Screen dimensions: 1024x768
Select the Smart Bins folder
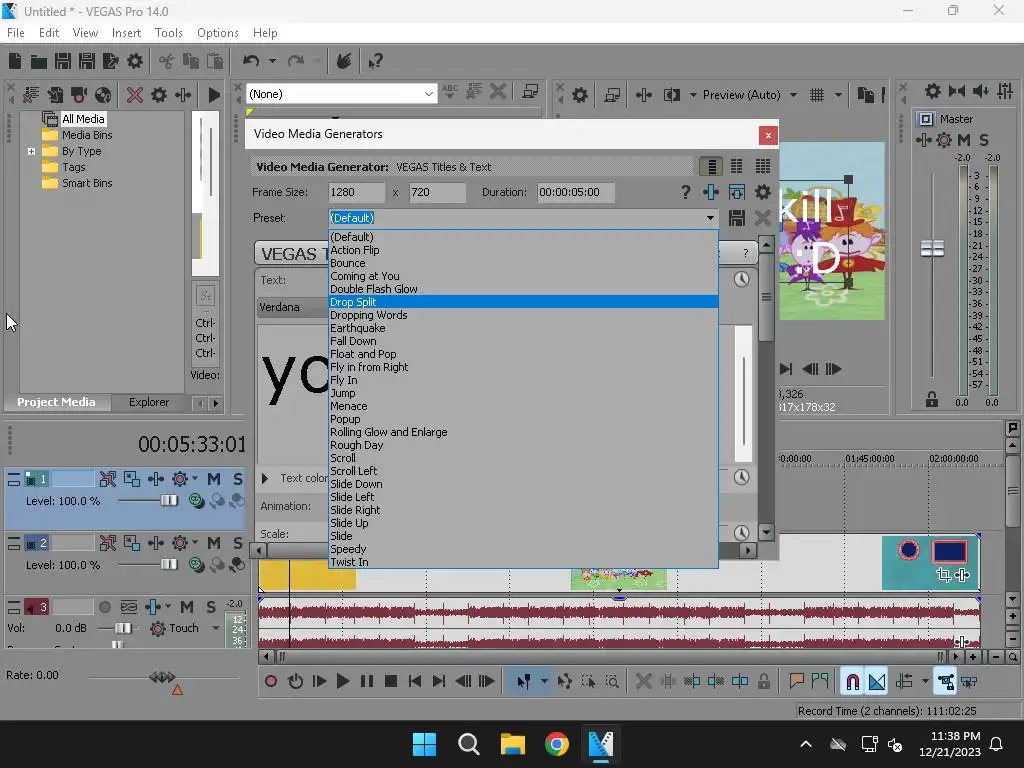click(87, 184)
